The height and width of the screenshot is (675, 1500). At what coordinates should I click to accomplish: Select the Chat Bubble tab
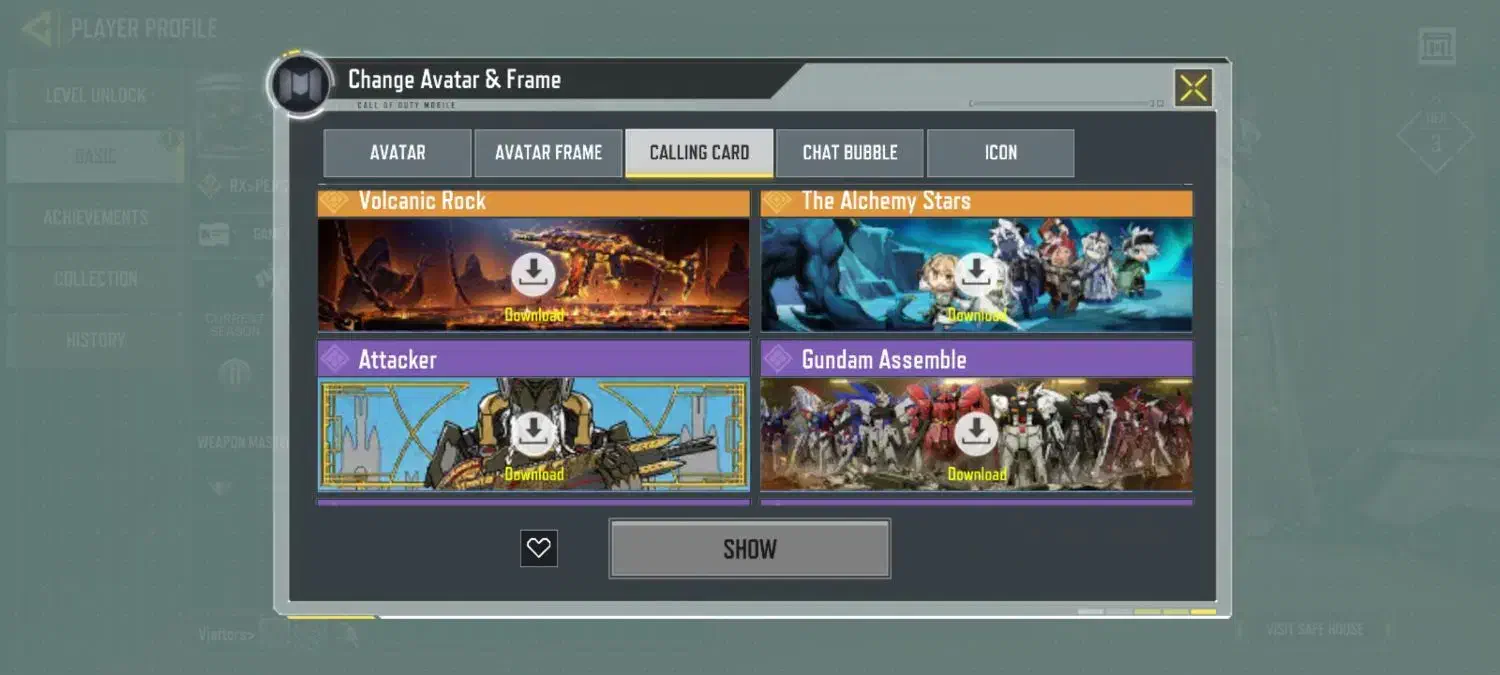pyautogui.click(x=850, y=153)
